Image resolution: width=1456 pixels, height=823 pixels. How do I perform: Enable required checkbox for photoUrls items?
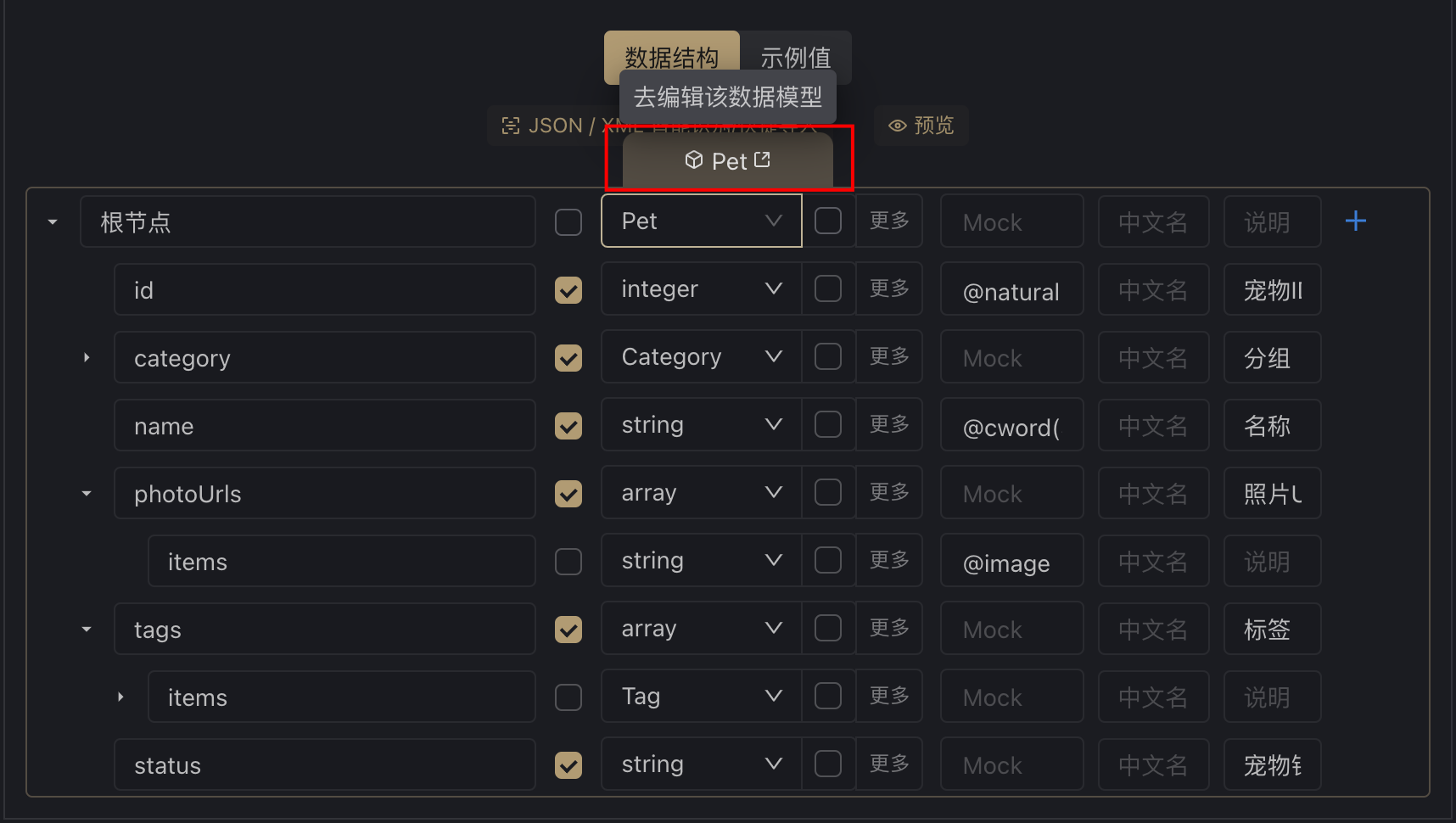pyautogui.click(x=568, y=562)
